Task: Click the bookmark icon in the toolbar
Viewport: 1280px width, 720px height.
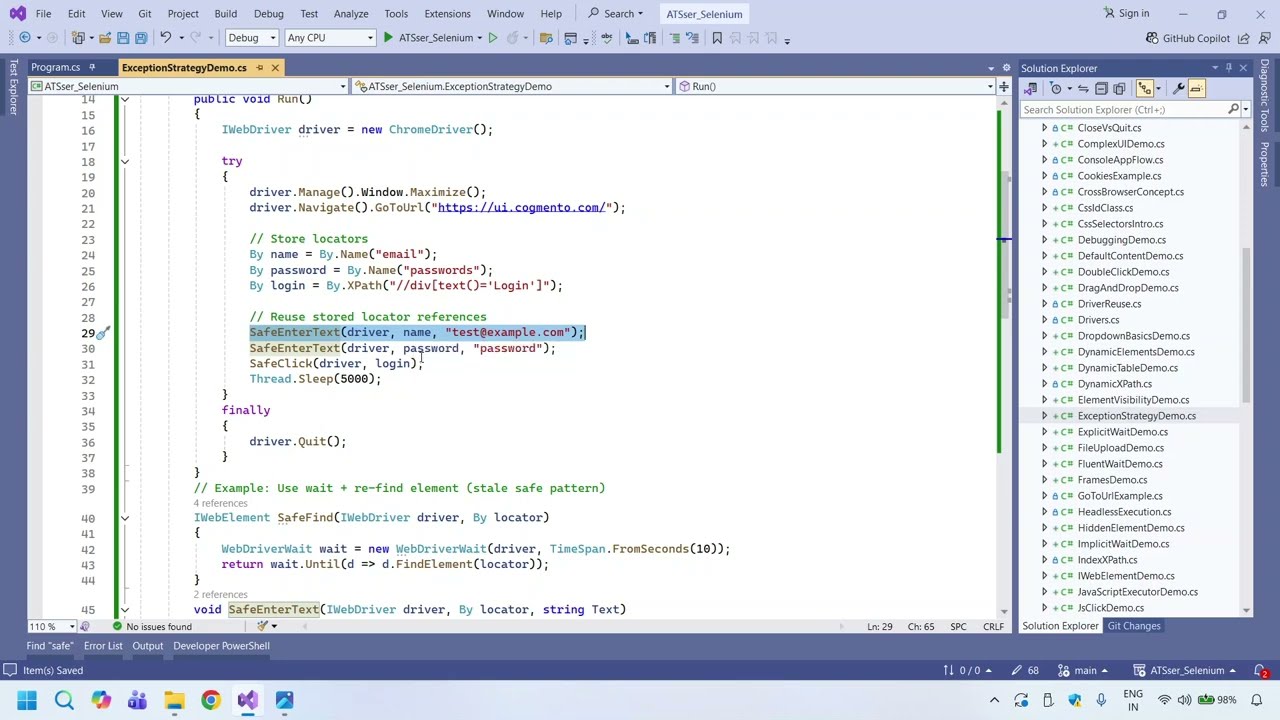Action: (717, 38)
